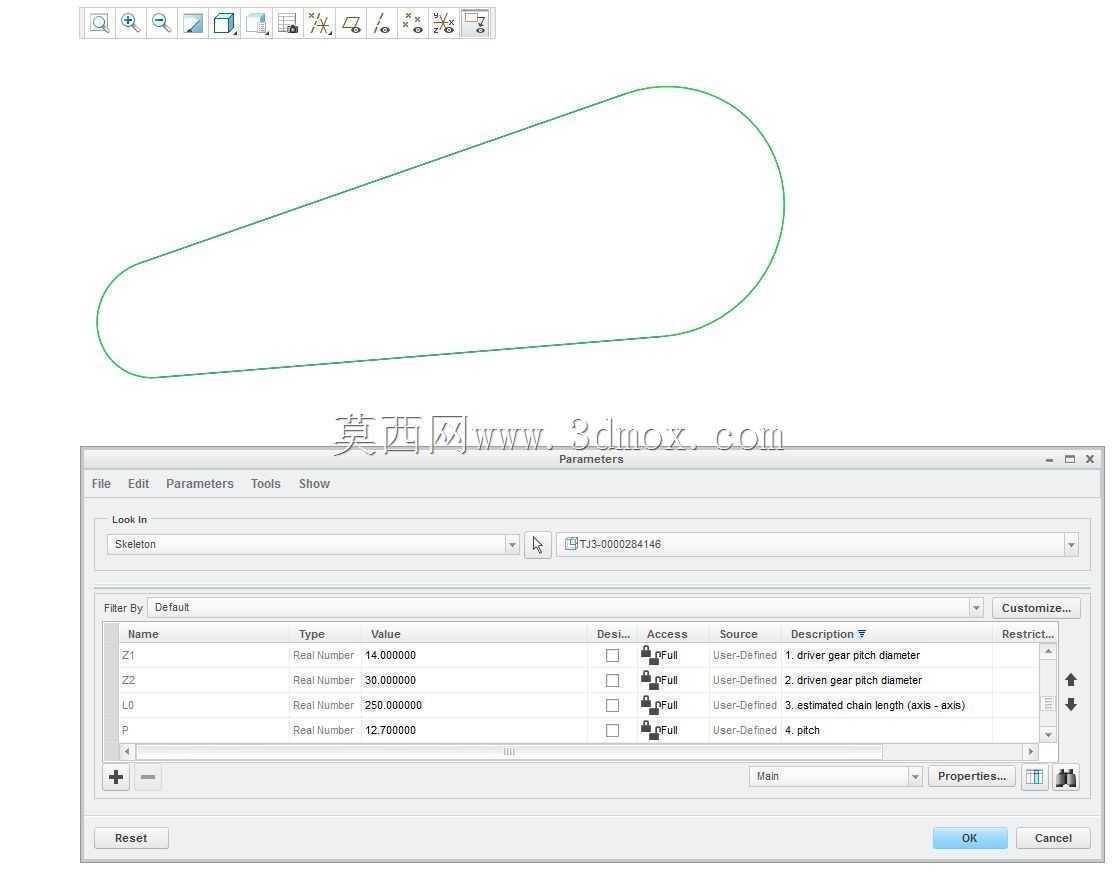
Task: Open the Saved Orientations icon
Action: [256, 24]
